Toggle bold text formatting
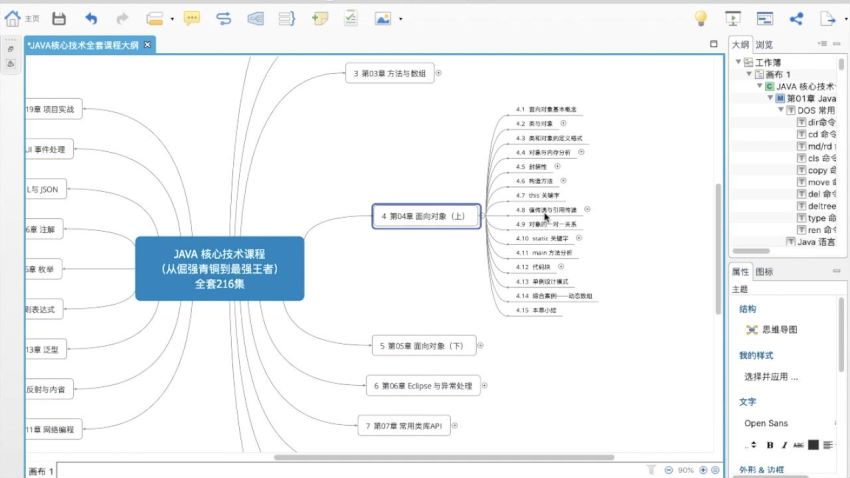The image size is (850, 478). 770,445
